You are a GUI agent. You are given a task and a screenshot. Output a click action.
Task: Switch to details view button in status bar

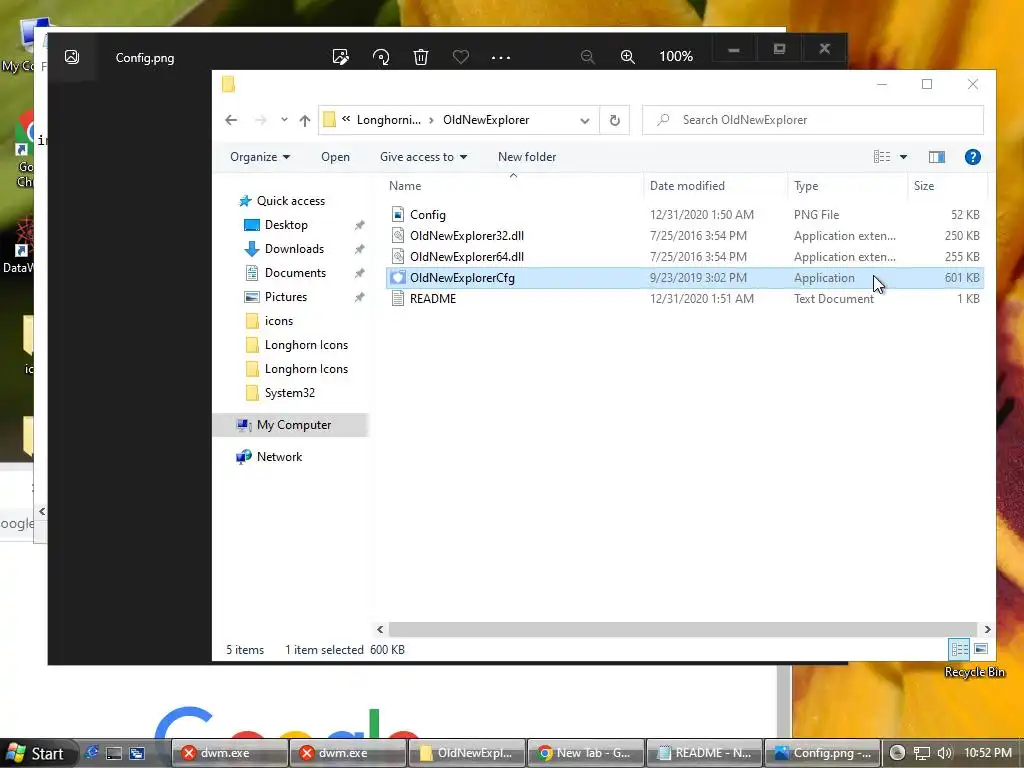(959, 649)
